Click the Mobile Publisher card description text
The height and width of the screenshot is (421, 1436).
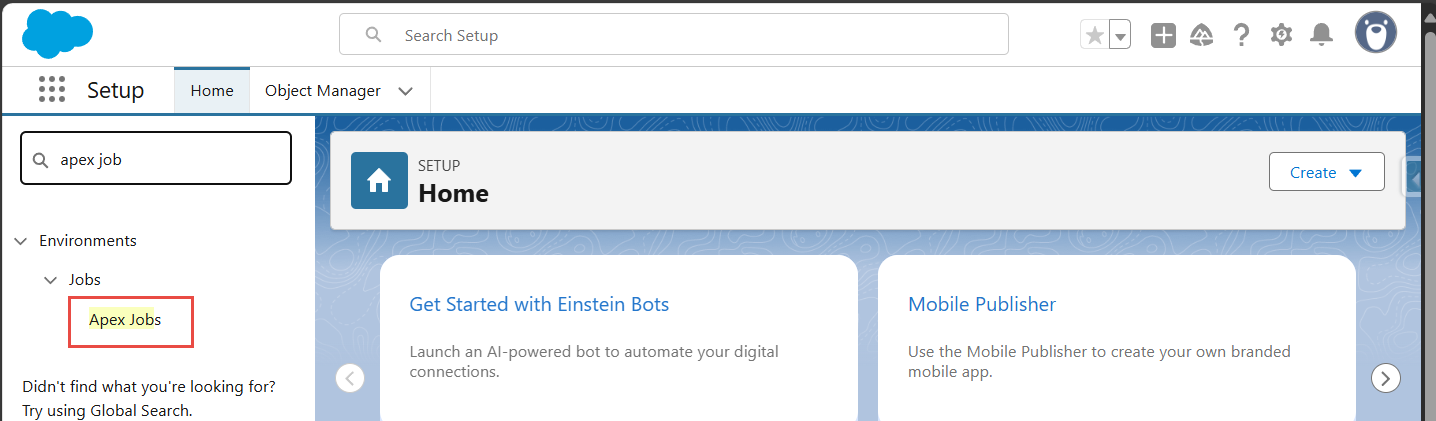(x=1099, y=361)
